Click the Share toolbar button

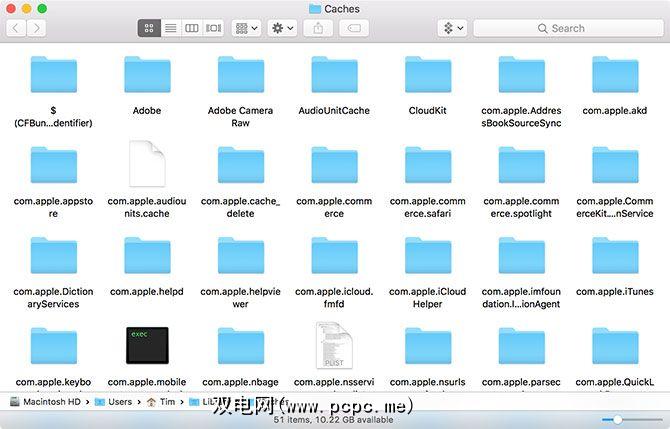tap(318, 28)
